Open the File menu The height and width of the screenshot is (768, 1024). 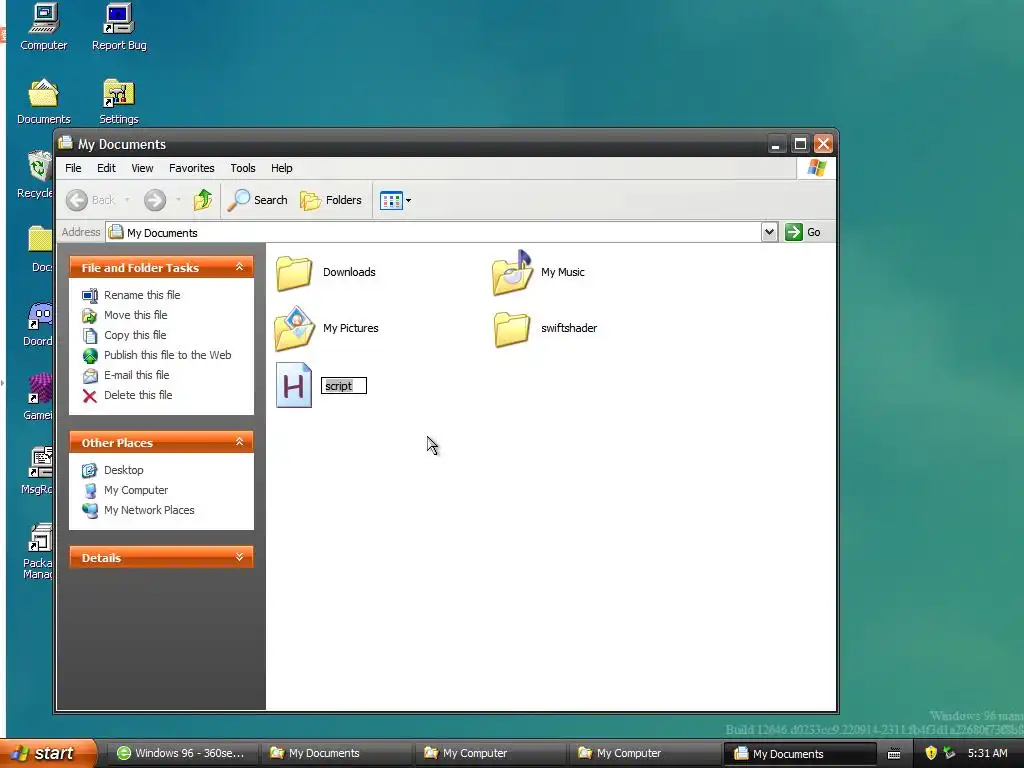[73, 168]
